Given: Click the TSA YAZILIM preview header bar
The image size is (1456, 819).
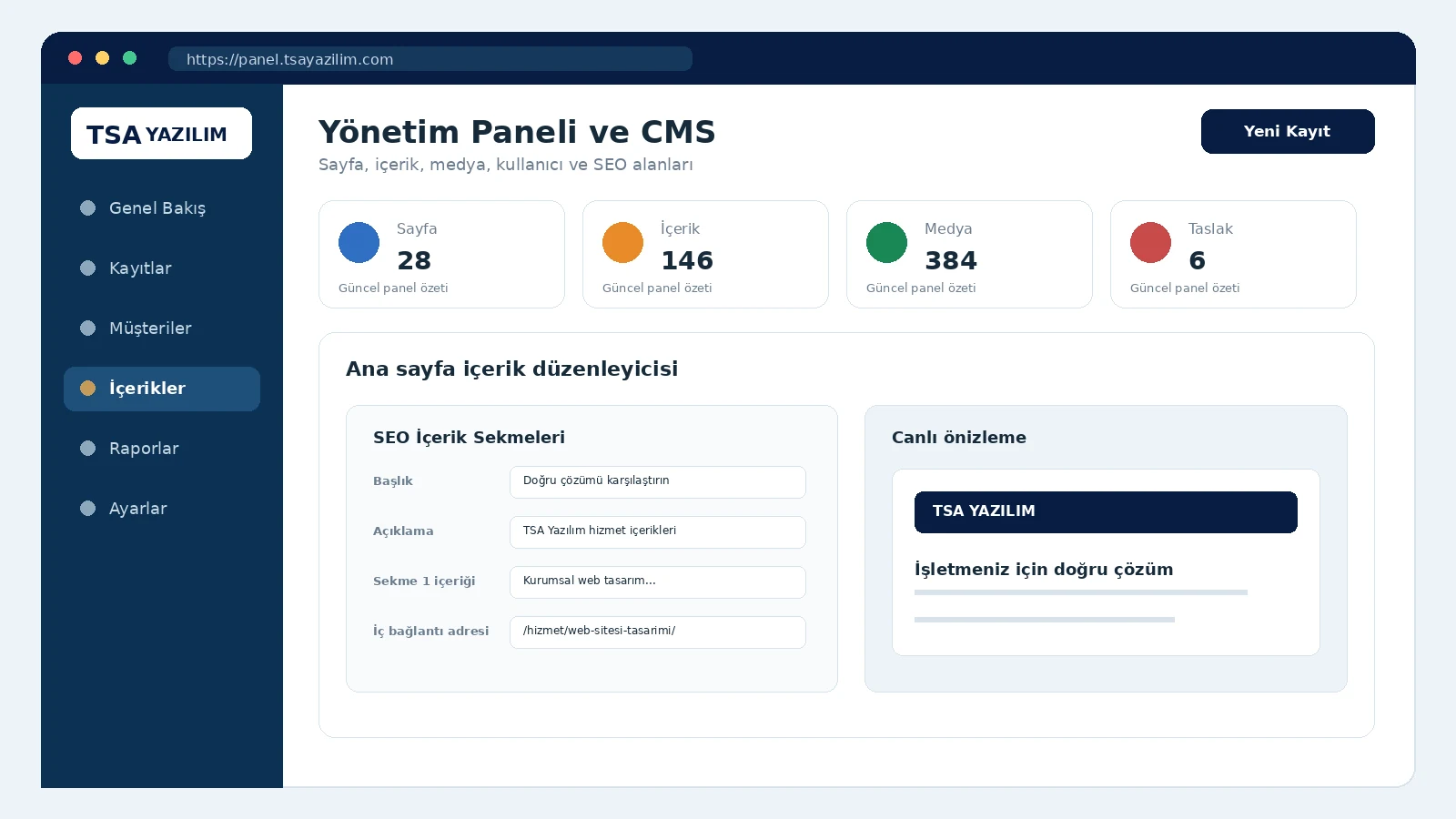Looking at the screenshot, I should [x=1106, y=512].
